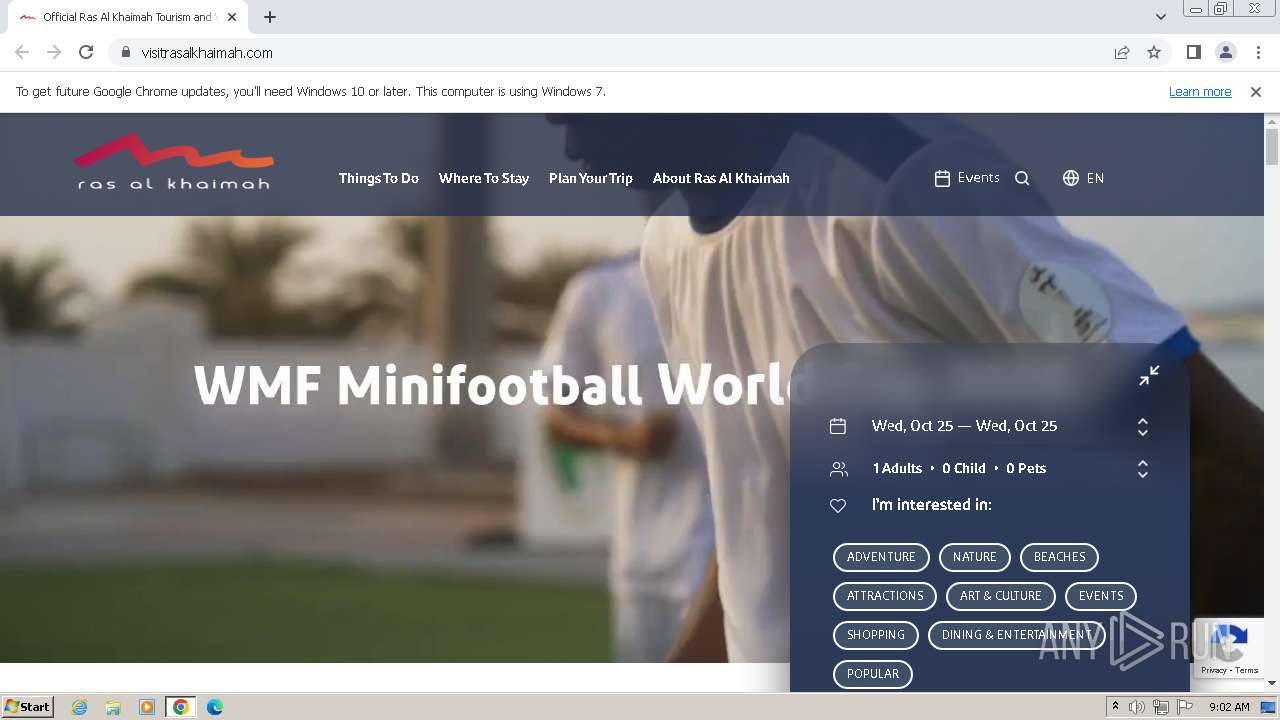The width and height of the screenshot is (1280, 720).
Task: Click the Learn more link
Action: click(x=1200, y=91)
